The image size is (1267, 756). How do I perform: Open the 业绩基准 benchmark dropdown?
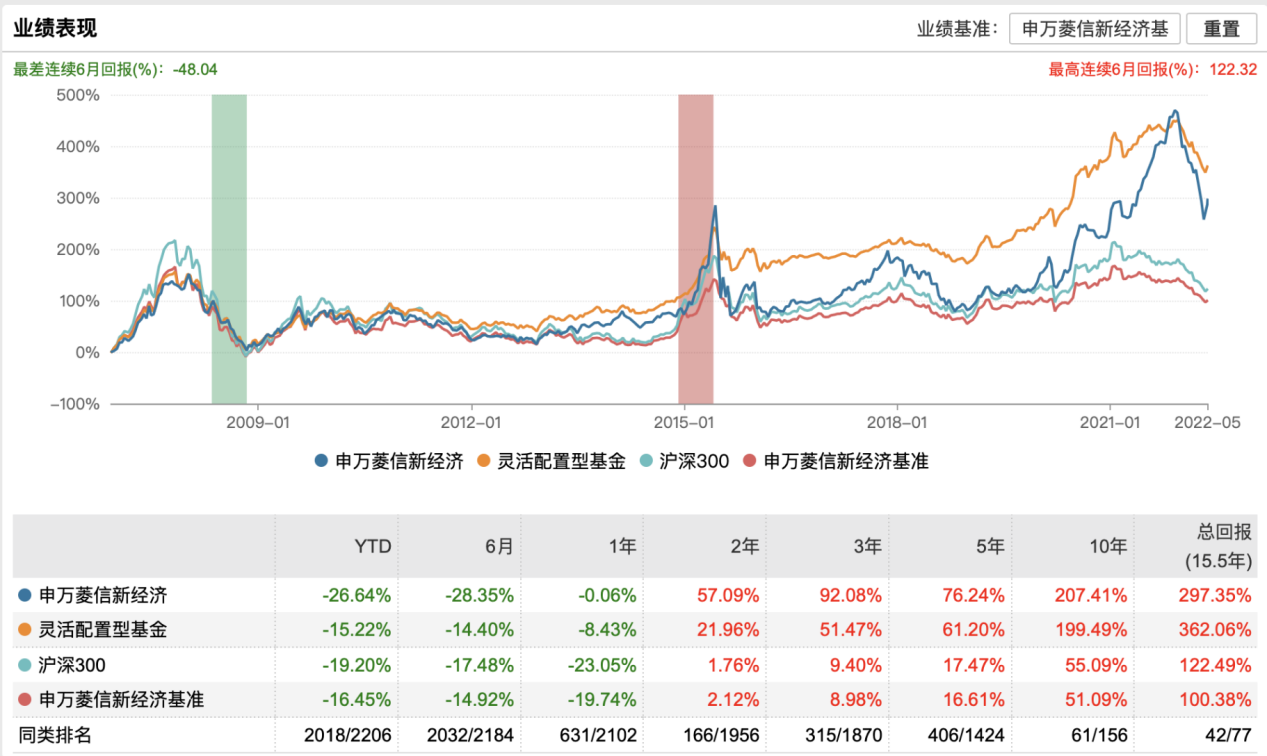[1095, 29]
